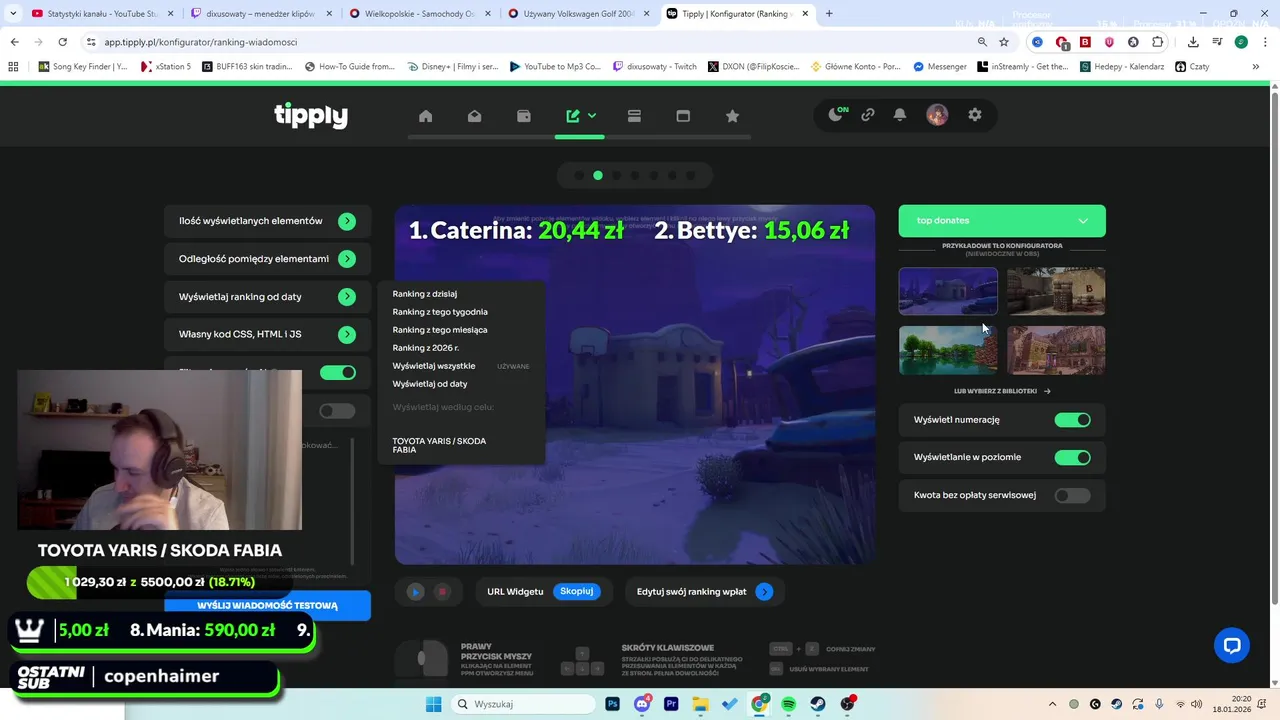Select the green Minecraft water background thumbnail
1280x720 pixels.
948,350
